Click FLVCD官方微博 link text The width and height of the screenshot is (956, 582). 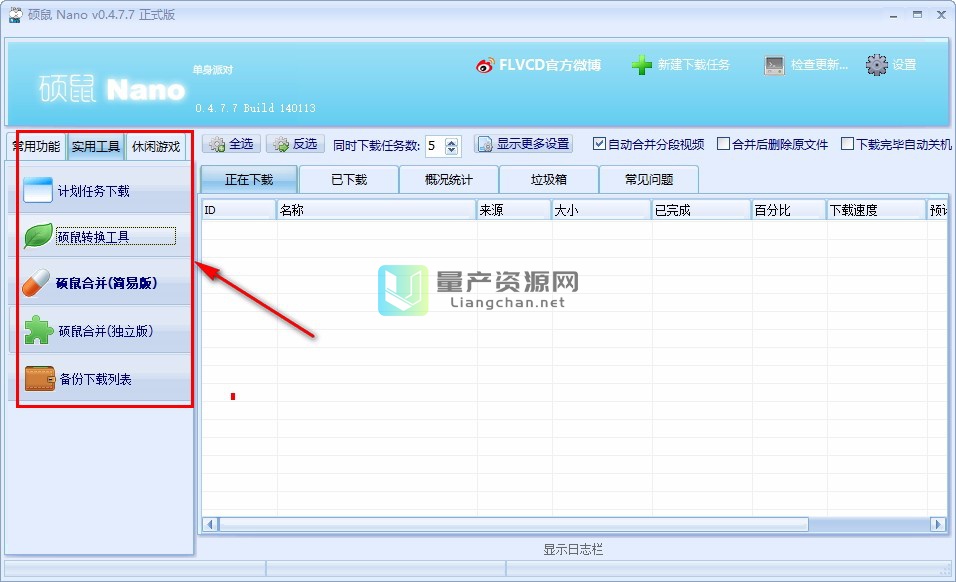point(550,65)
